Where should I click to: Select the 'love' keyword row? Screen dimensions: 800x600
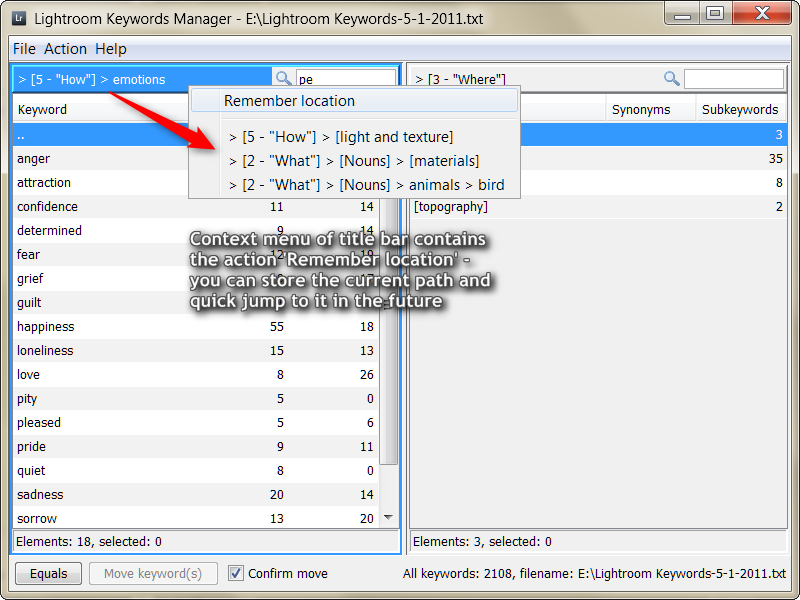click(x=196, y=374)
